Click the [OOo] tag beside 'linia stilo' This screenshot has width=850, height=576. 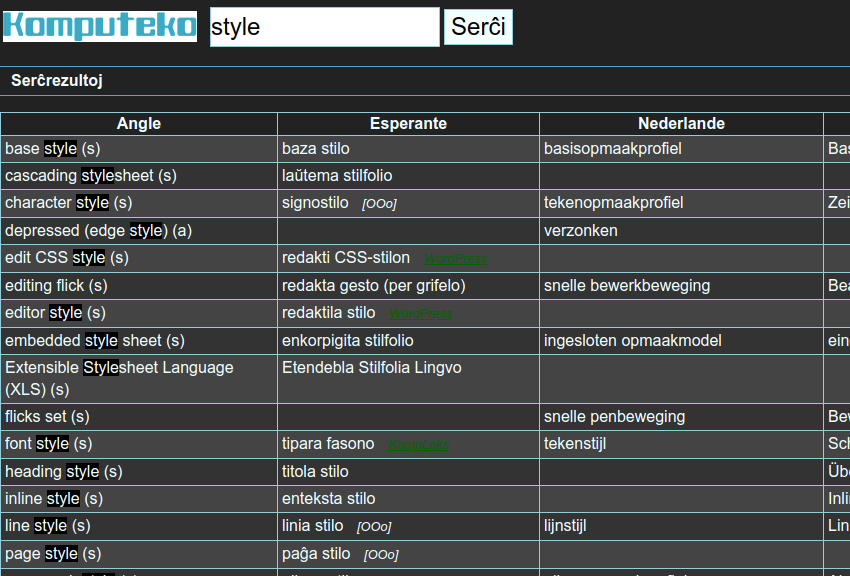[374, 527]
